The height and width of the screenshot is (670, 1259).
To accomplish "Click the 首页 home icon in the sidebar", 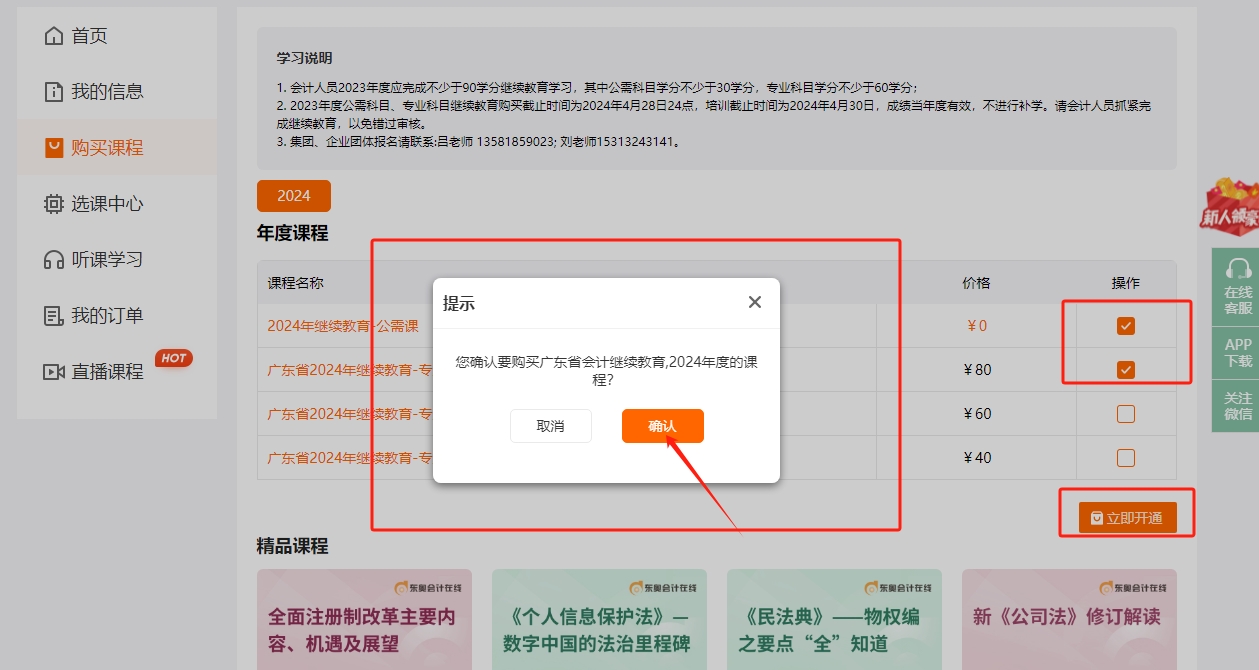I will point(55,35).
